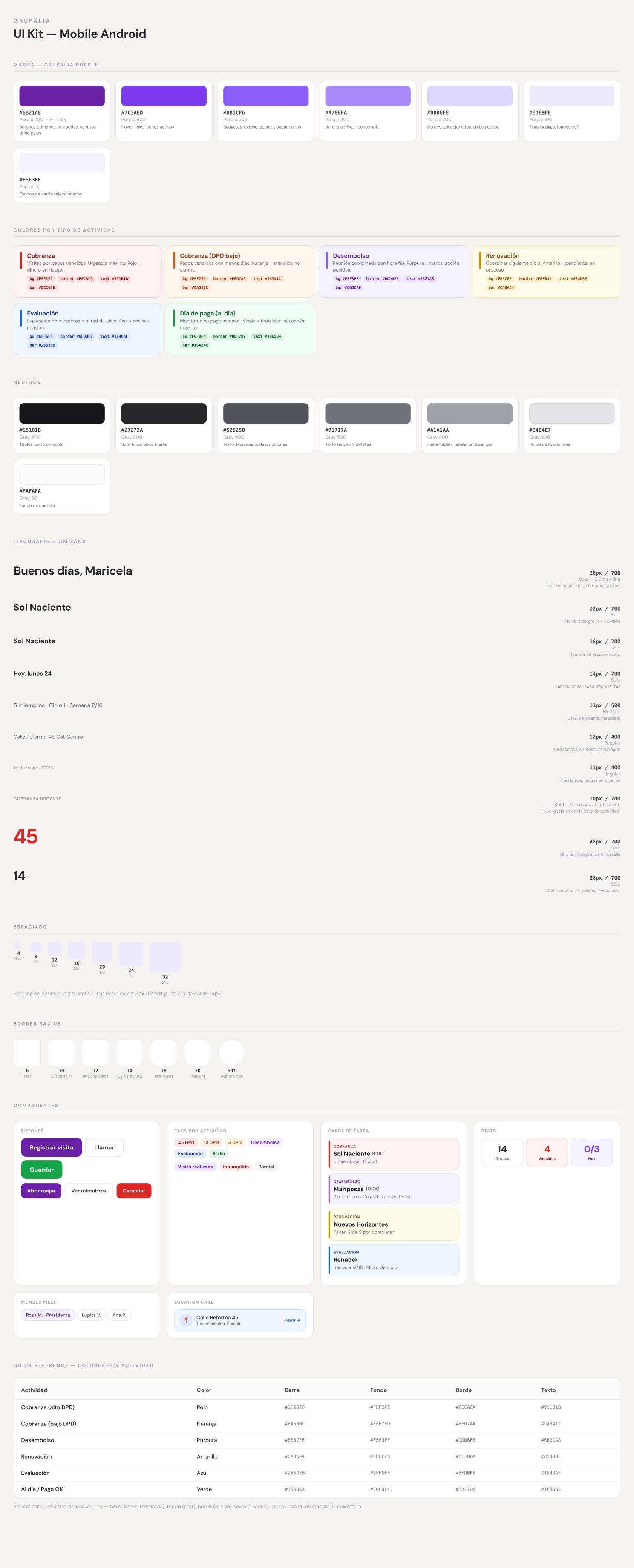The width and height of the screenshot is (634, 1568).
Task: Click the Gray 800 color swatch
Action: pos(164,413)
